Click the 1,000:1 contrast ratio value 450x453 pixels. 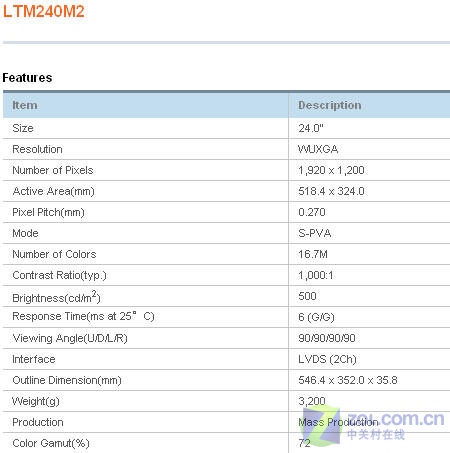(316, 275)
